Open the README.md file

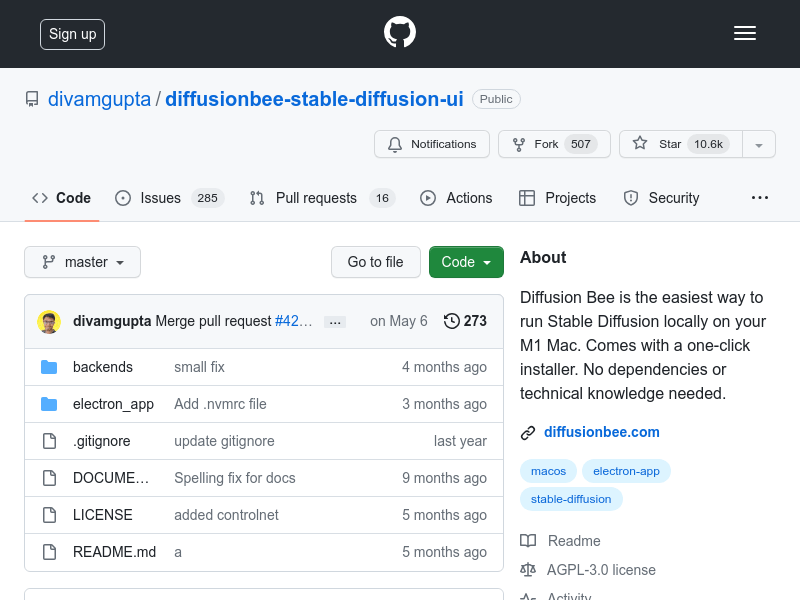click(114, 552)
